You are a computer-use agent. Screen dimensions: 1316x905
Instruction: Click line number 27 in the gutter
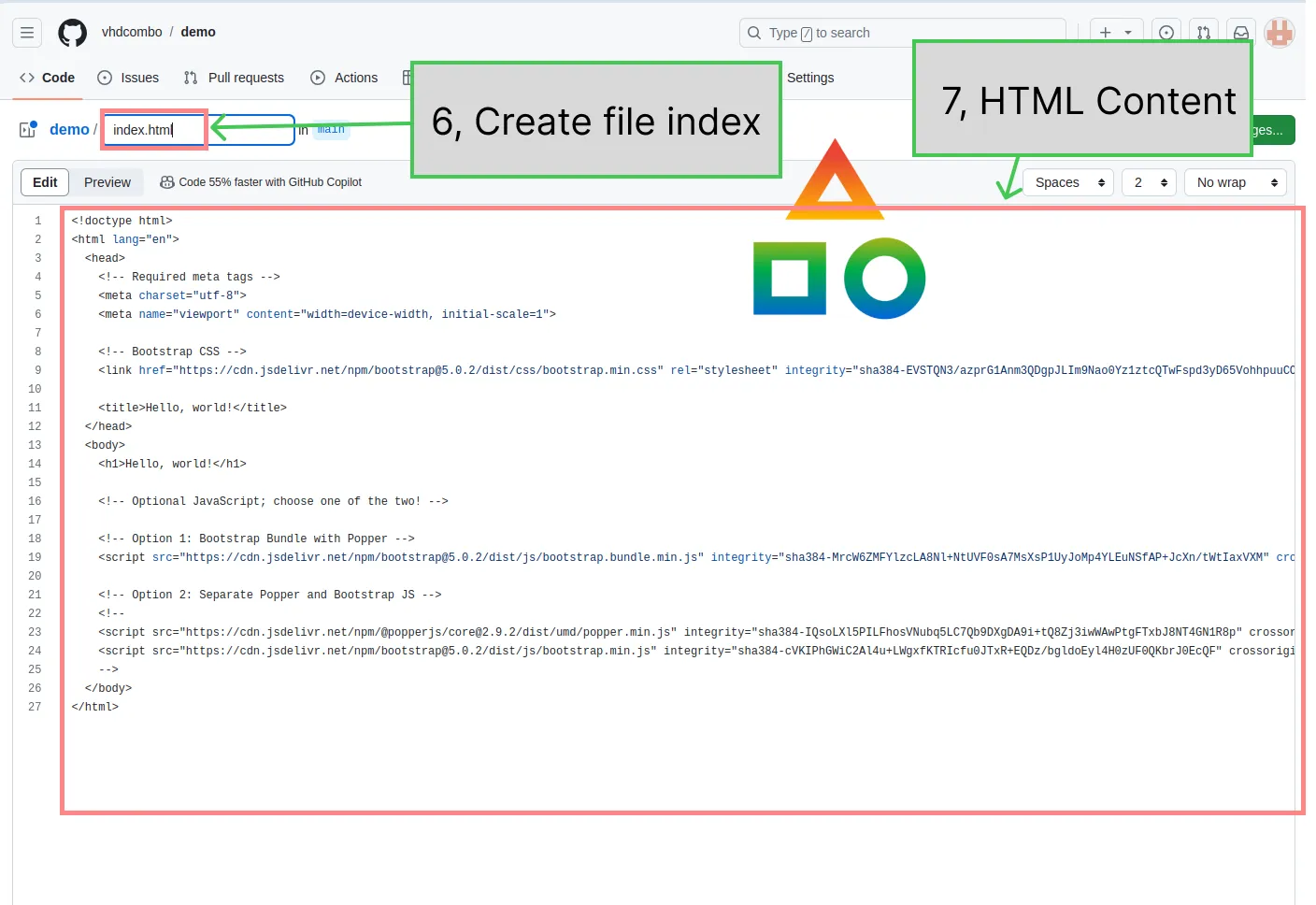(x=35, y=707)
